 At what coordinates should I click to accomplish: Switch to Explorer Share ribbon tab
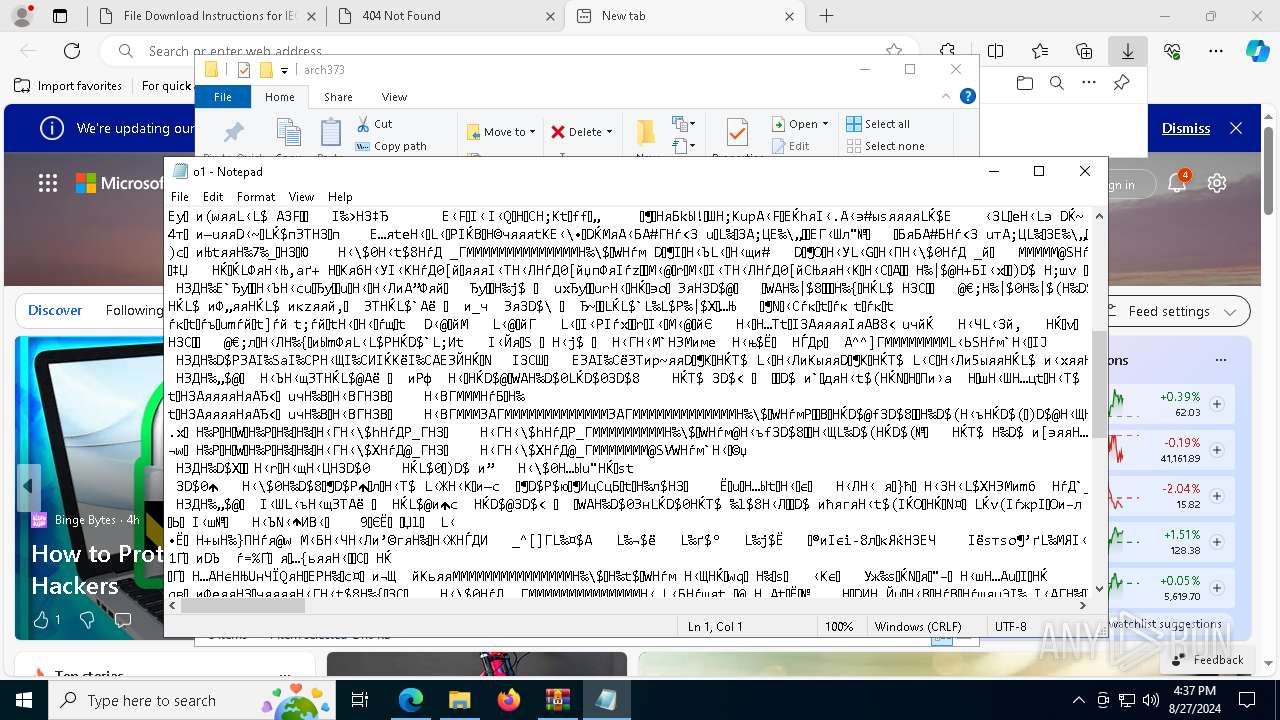click(x=338, y=97)
